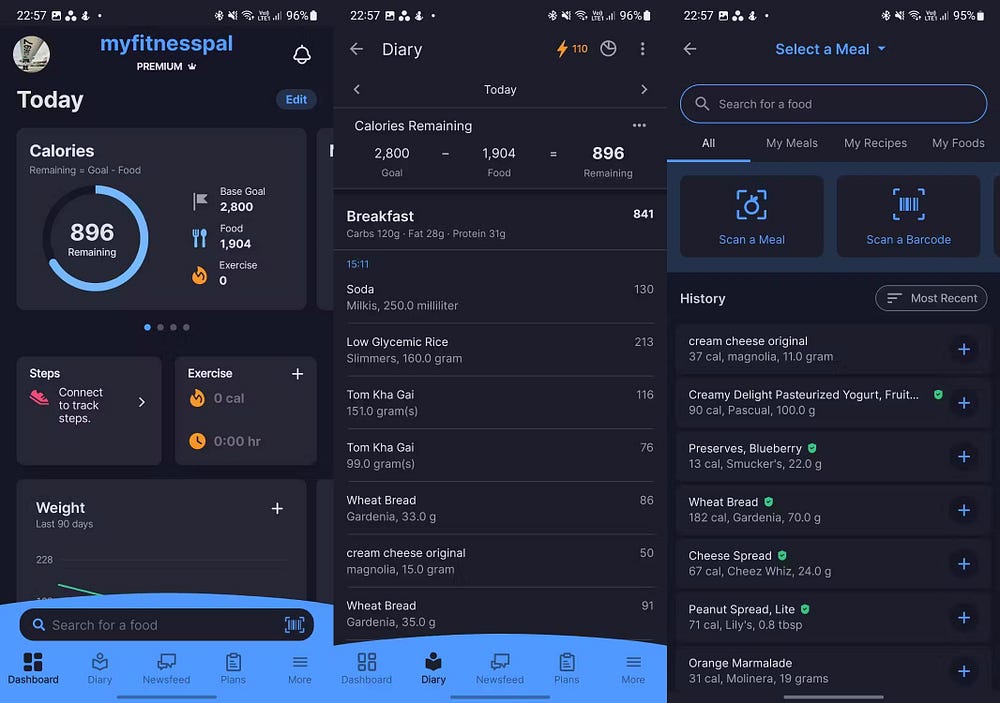Screen dimensions: 1000x703
Task: Tap the Edit button beside Today
Action: coord(296,100)
